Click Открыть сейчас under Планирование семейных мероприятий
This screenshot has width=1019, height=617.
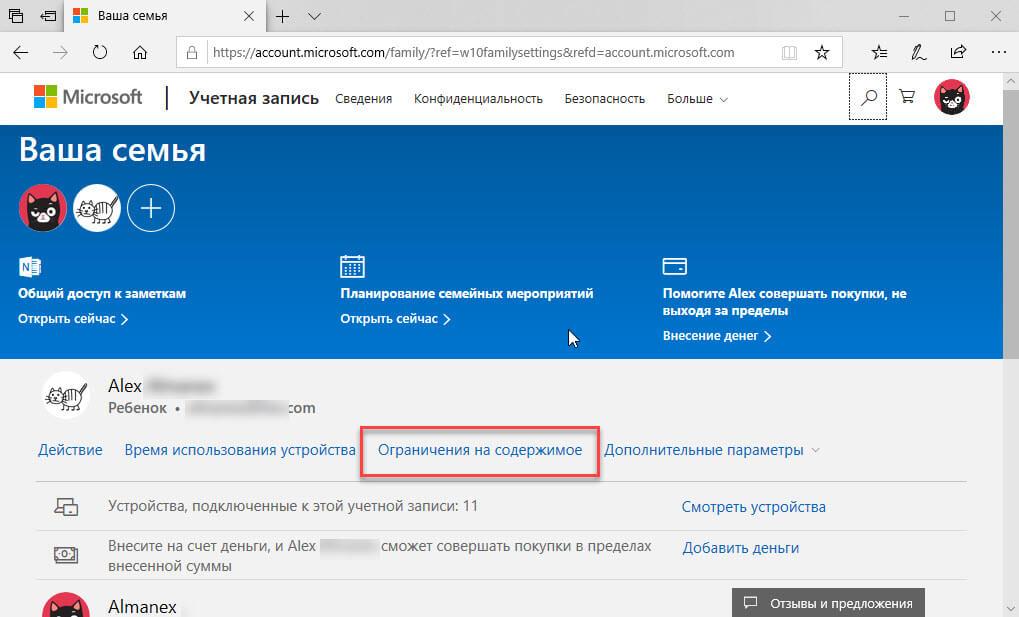tap(395, 319)
